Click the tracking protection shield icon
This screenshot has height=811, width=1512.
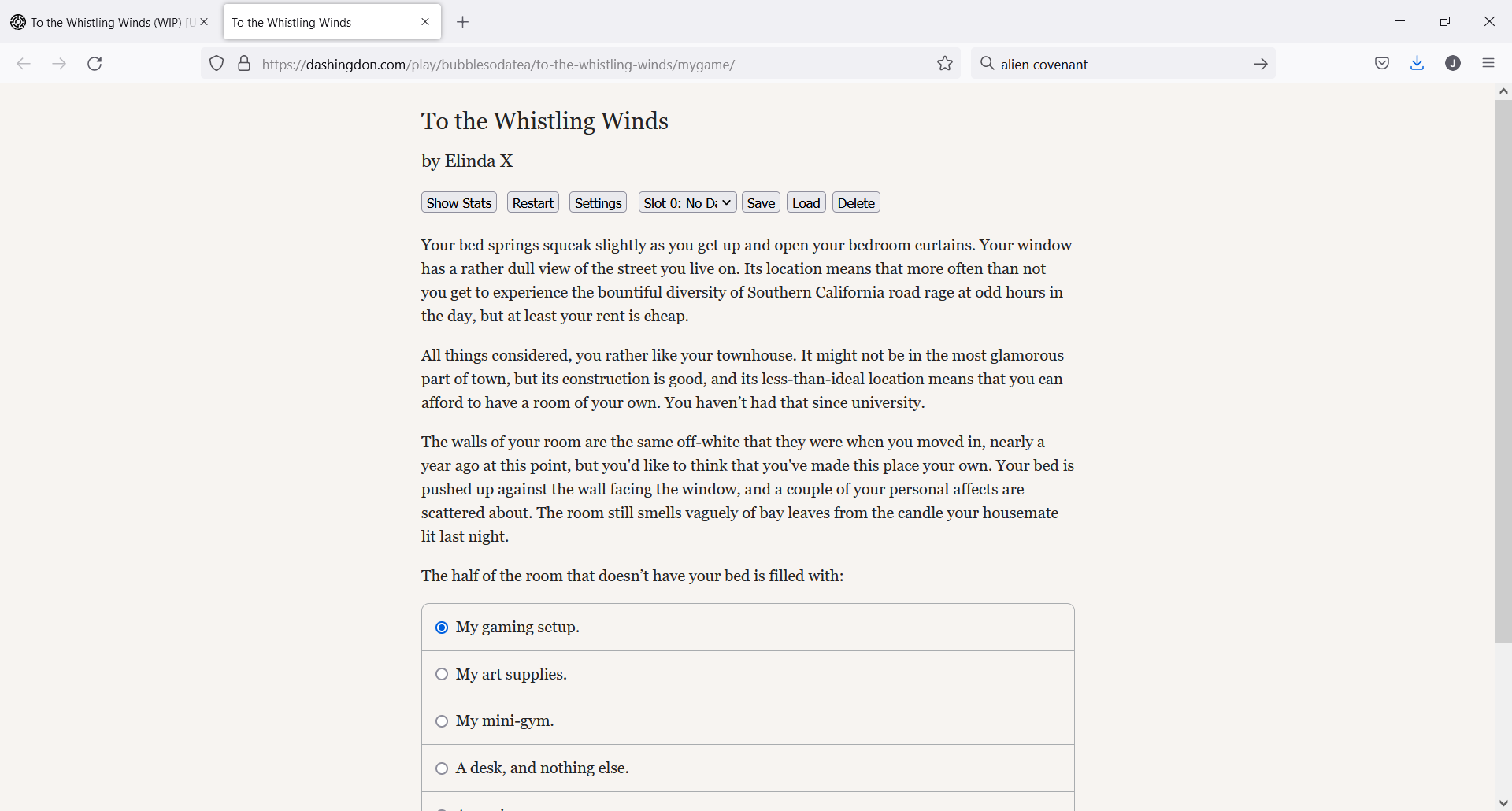pyautogui.click(x=217, y=64)
